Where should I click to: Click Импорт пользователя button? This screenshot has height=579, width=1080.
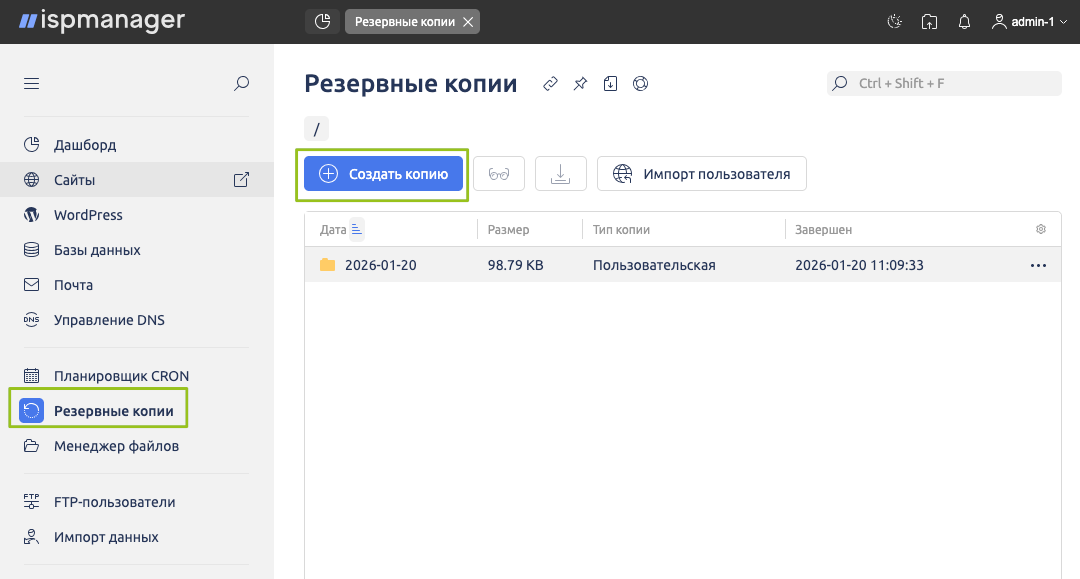702,174
